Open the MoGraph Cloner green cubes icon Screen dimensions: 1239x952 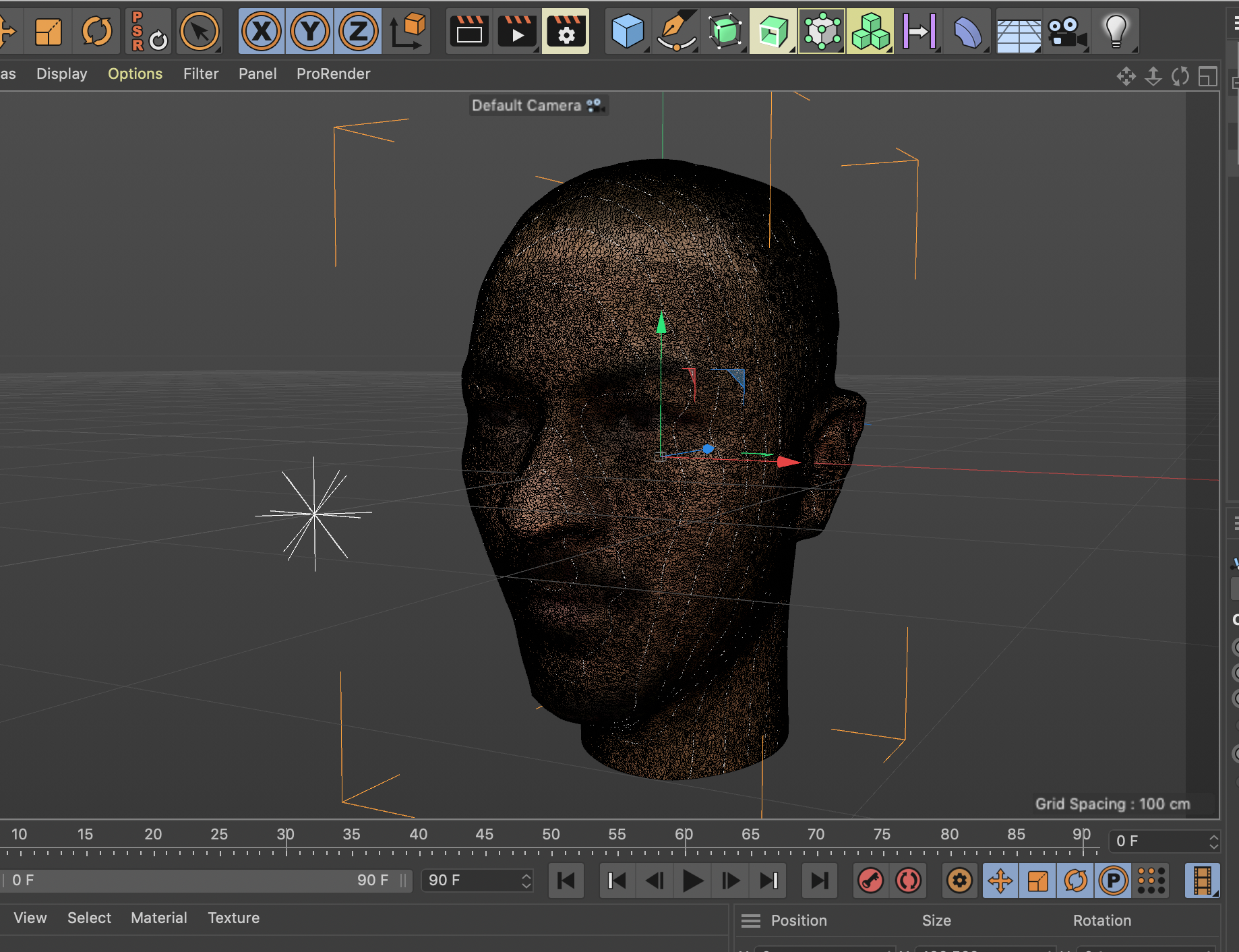point(870,31)
